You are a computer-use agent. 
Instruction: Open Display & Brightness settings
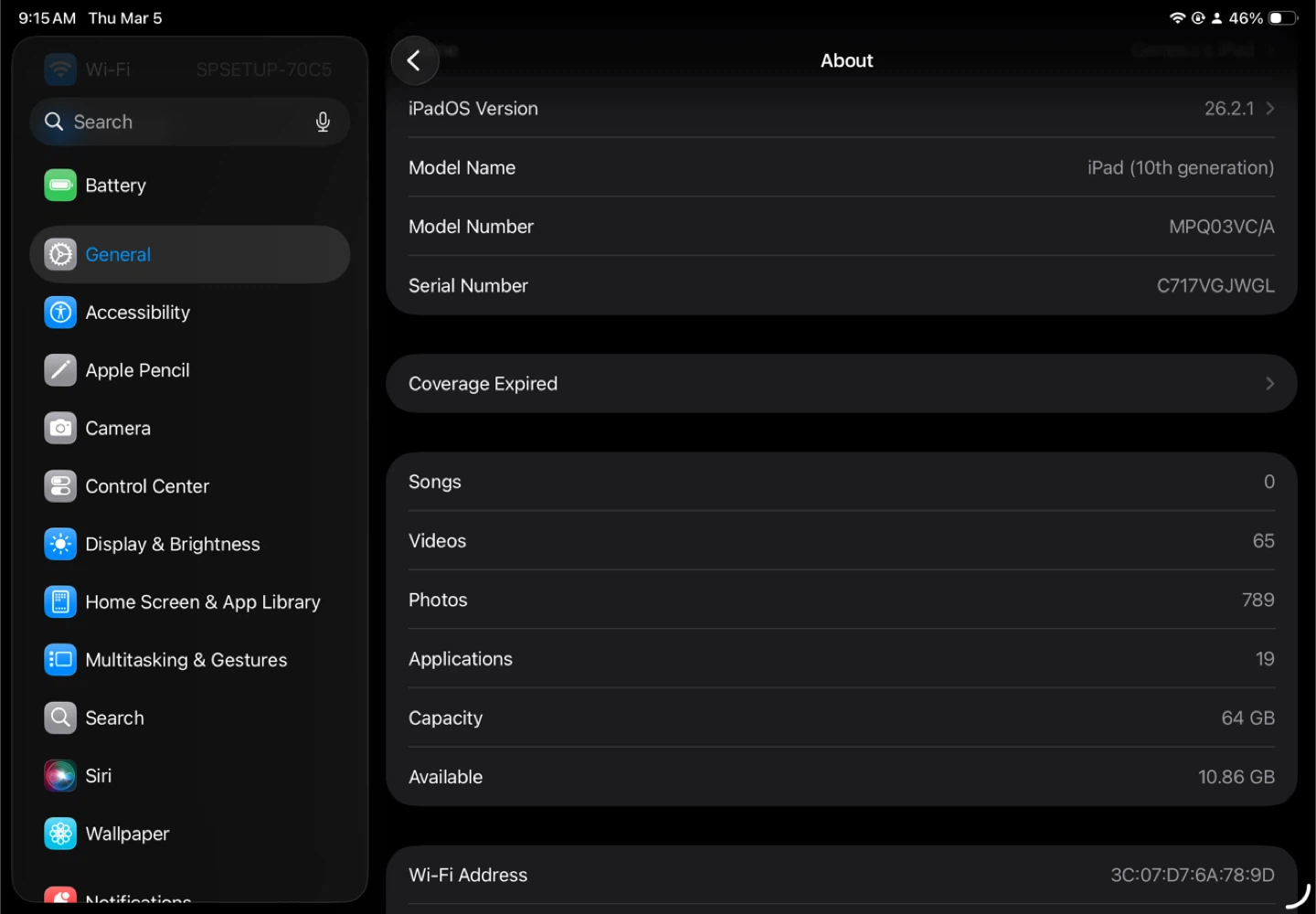click(x=190, y=544)
